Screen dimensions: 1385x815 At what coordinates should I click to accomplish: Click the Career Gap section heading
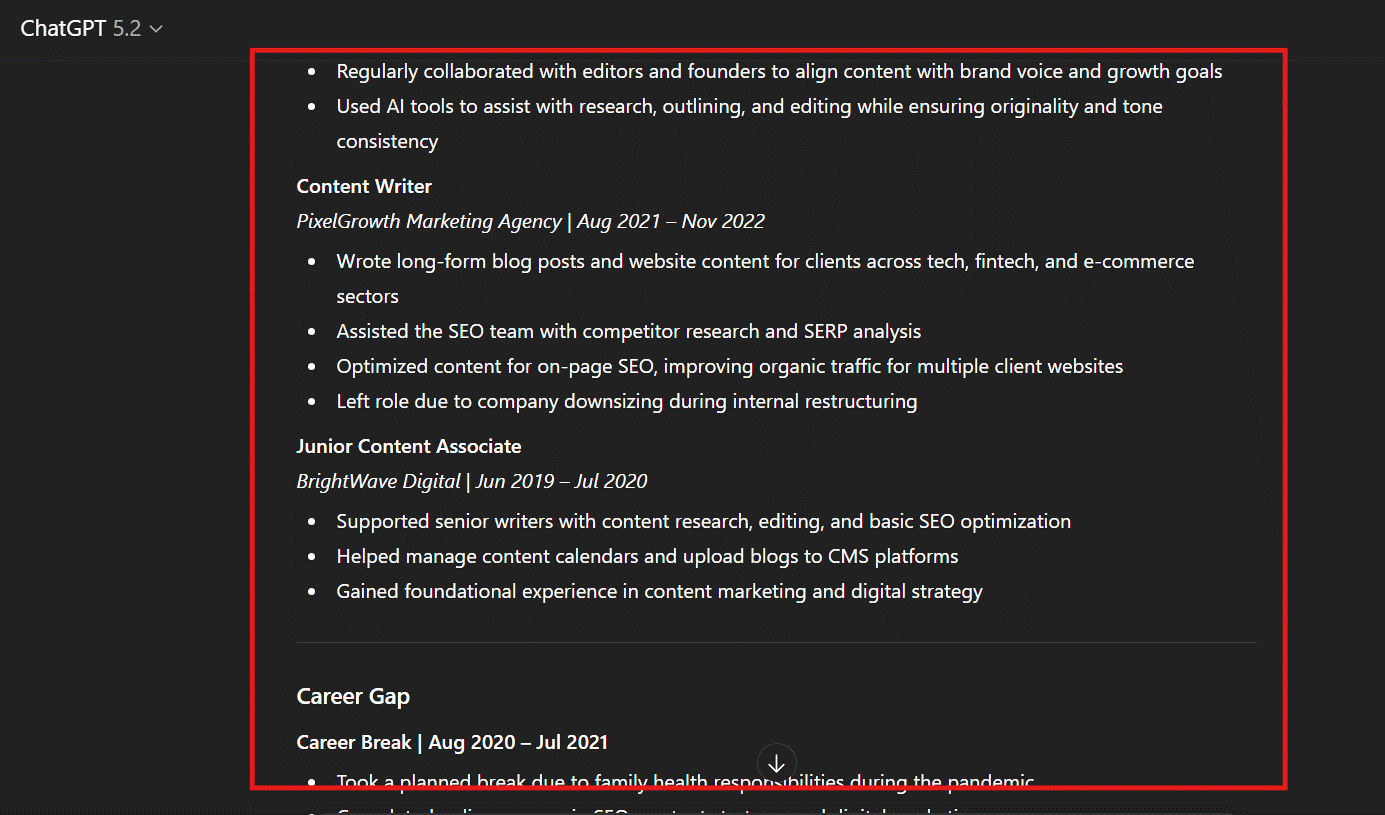(353, 696)
